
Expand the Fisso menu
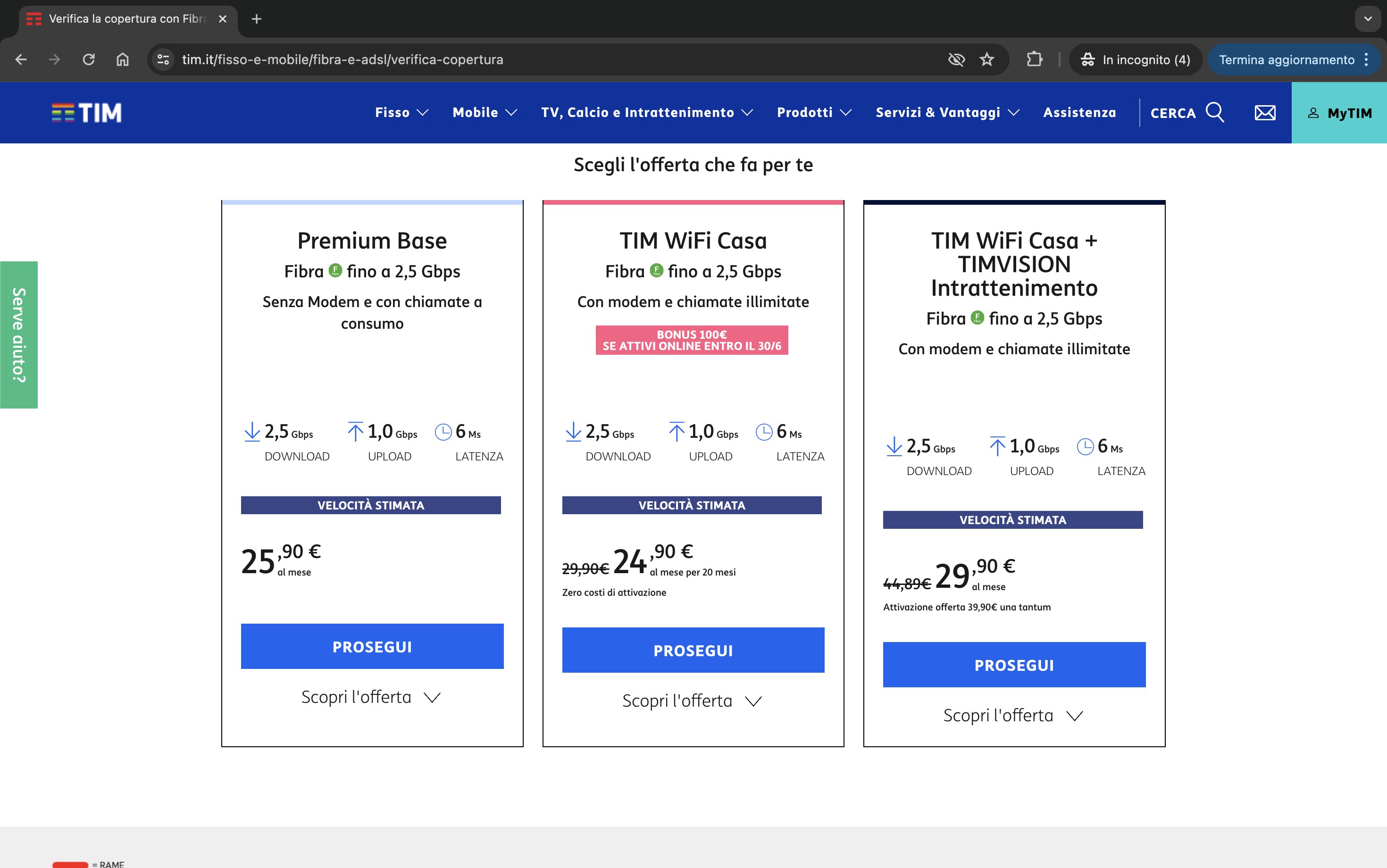(x=402, y=113)
